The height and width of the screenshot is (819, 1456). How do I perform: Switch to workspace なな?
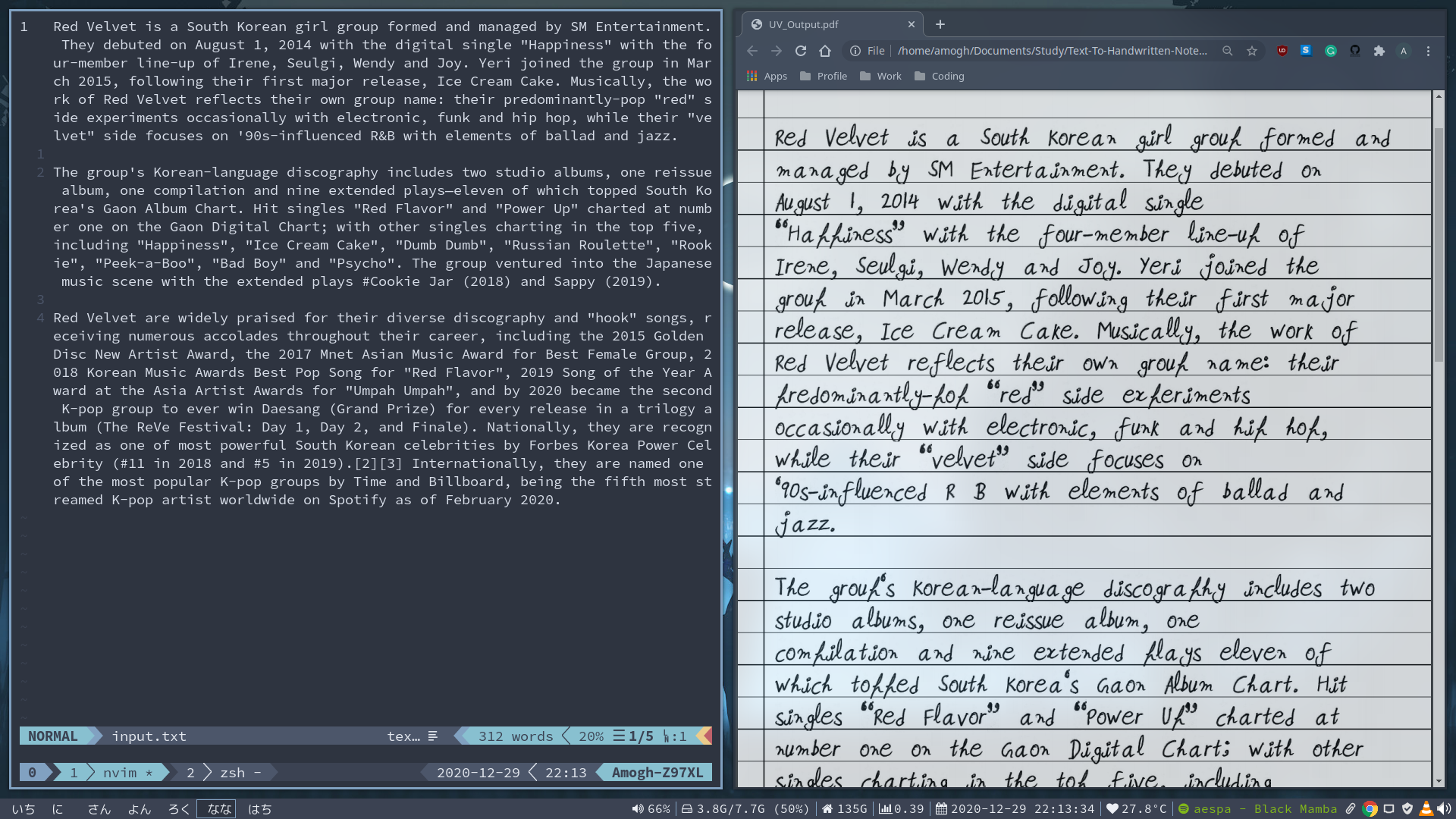point(218,808)
